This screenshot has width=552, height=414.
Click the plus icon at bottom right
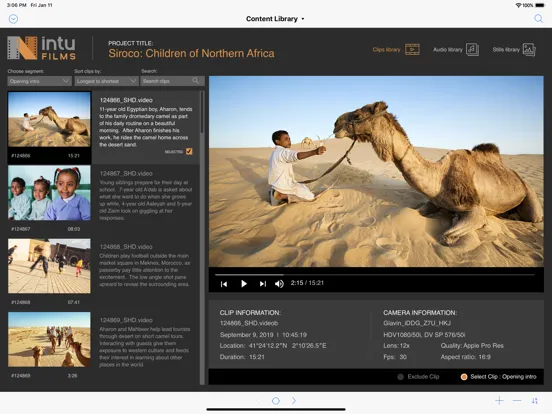[x=499, y=401]
